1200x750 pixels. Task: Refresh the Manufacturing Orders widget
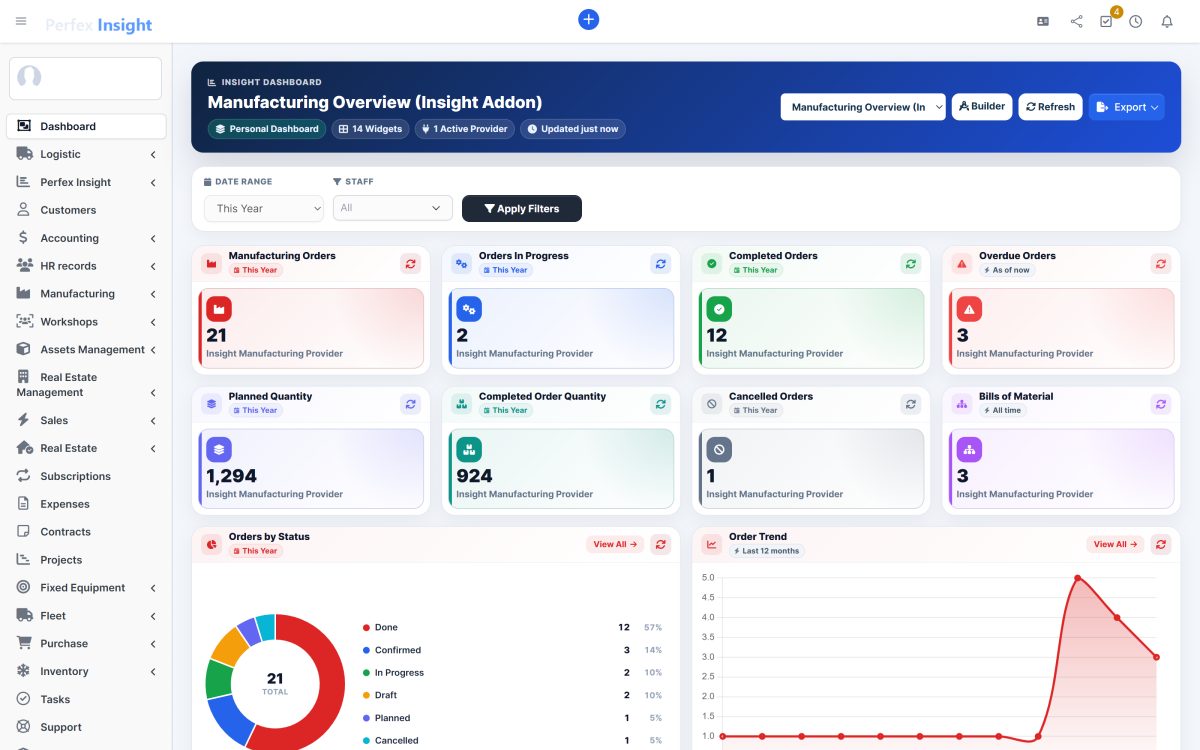(410, 263)
